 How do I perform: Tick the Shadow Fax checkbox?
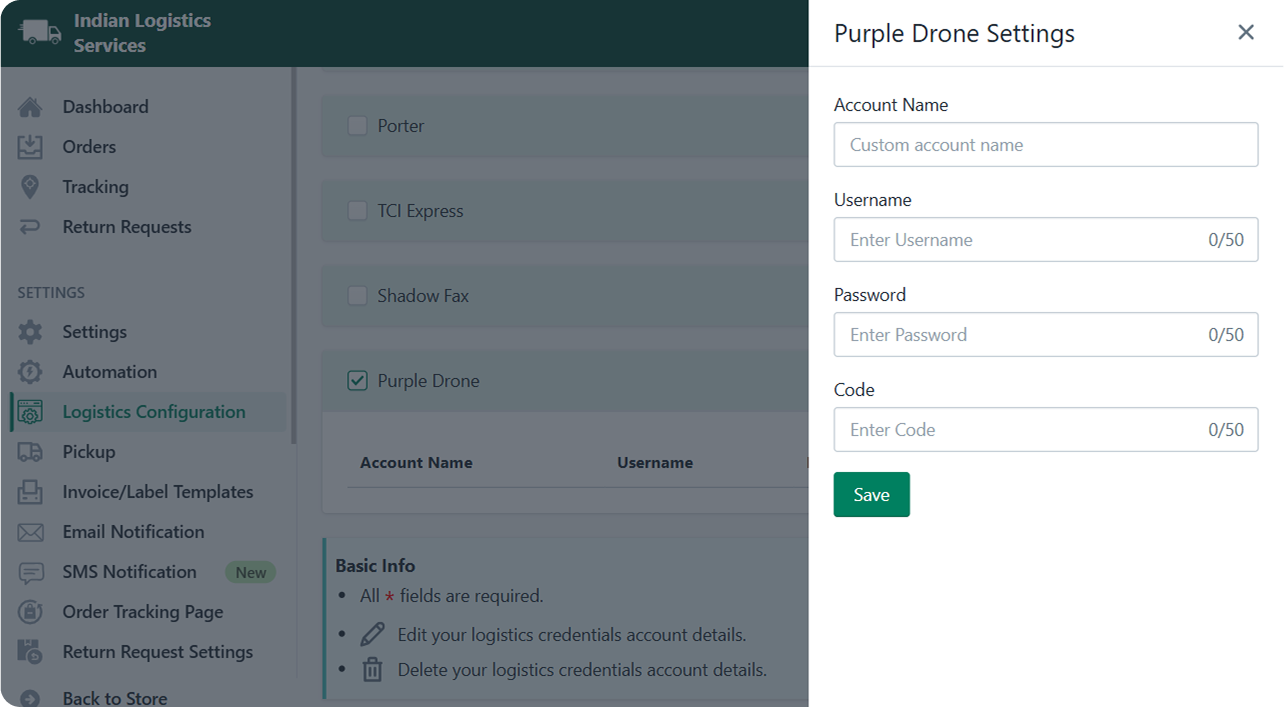tap(357, 296)
